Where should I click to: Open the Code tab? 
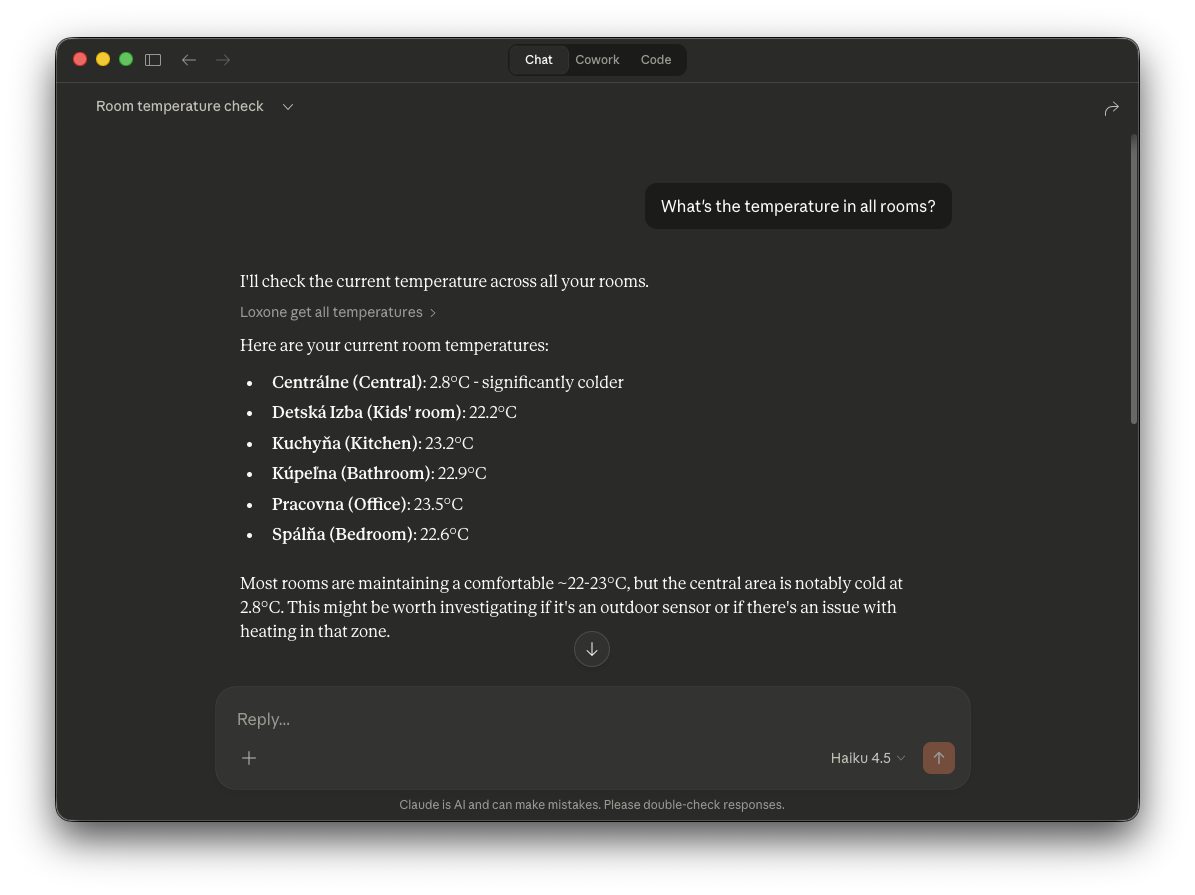pos(656,60)
